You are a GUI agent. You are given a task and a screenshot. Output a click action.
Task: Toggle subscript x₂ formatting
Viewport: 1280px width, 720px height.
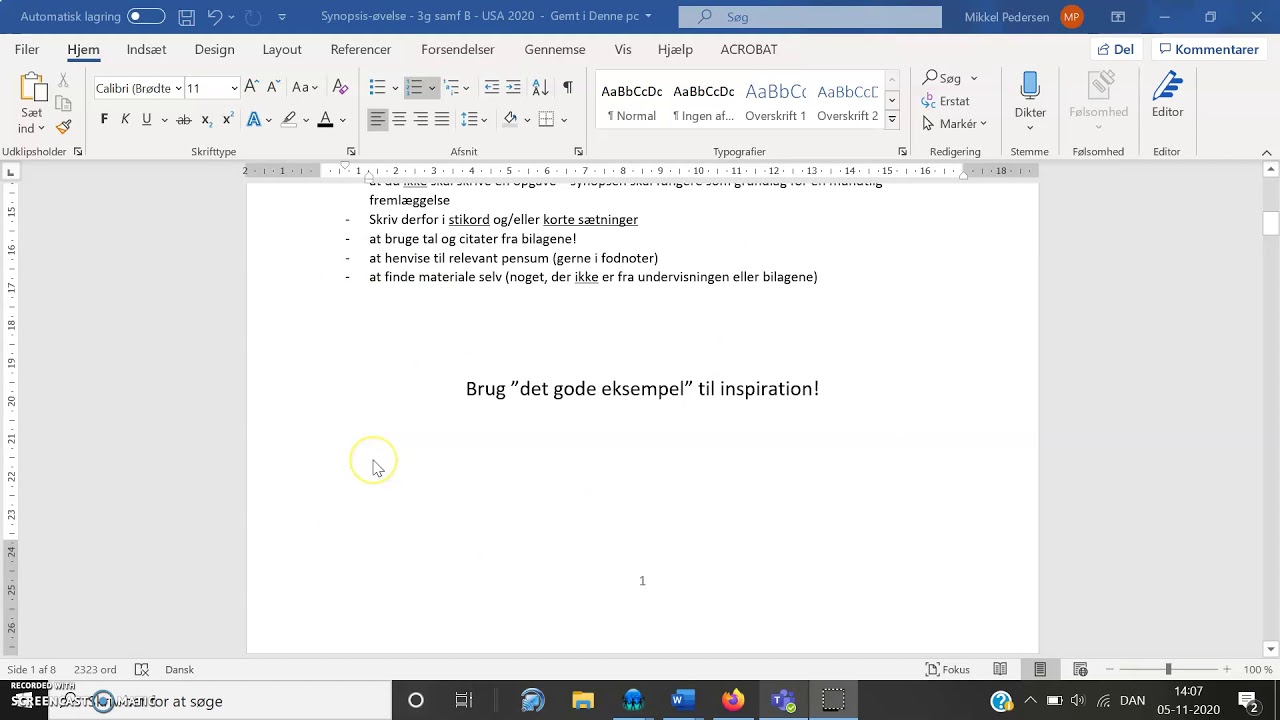pos(206,120)
